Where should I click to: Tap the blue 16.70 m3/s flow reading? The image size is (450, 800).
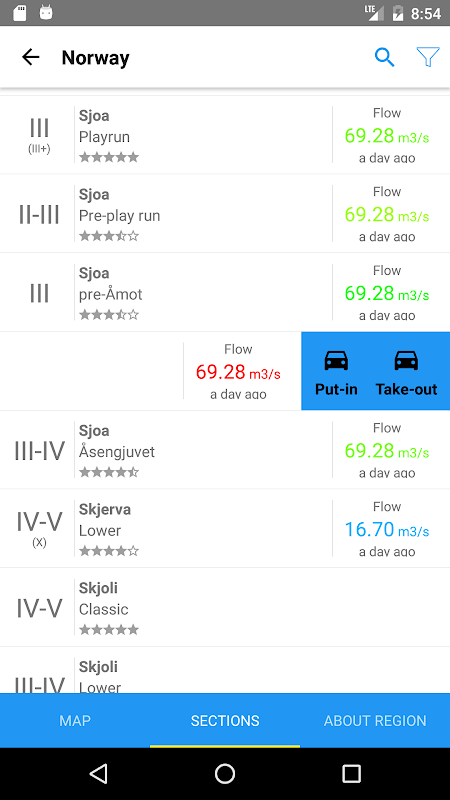click(x=387, y=530)
